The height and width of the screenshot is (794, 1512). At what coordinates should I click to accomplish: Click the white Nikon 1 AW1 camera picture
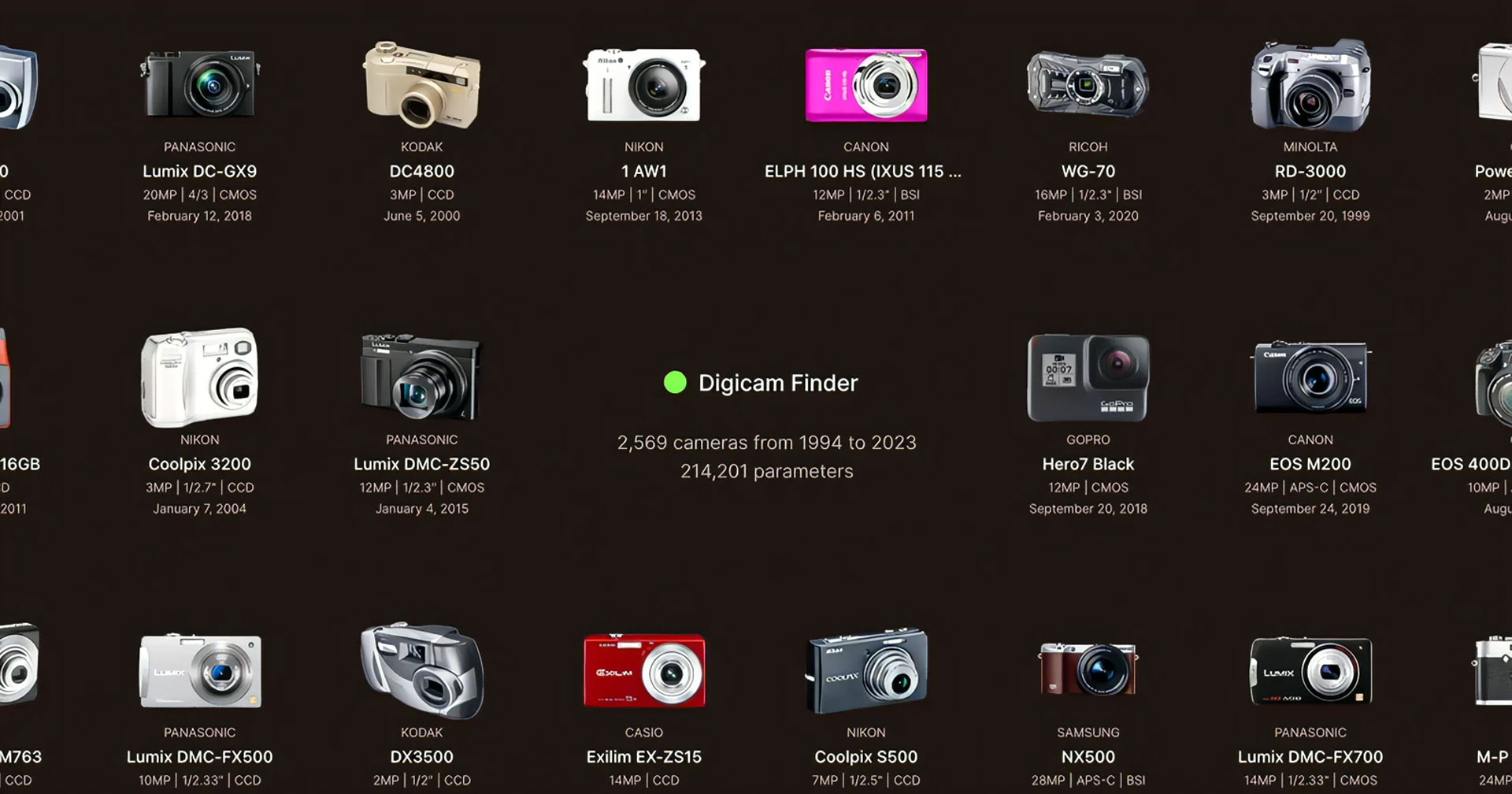click(x=644, y=85)
